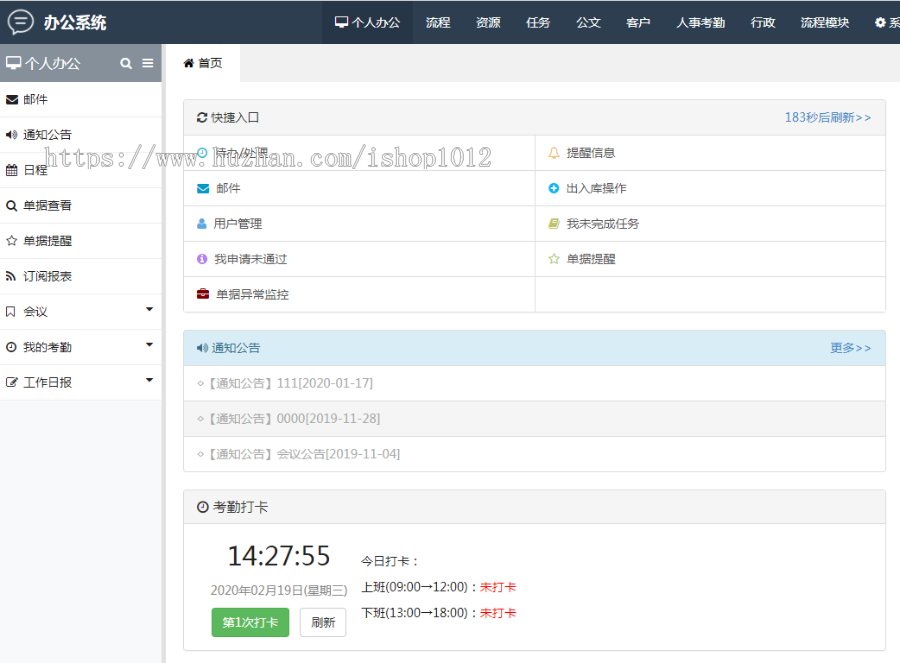Click the clock icon beside 考勤打卡
The width and height of the screenshot is (900, 663).
coord(202,506)
